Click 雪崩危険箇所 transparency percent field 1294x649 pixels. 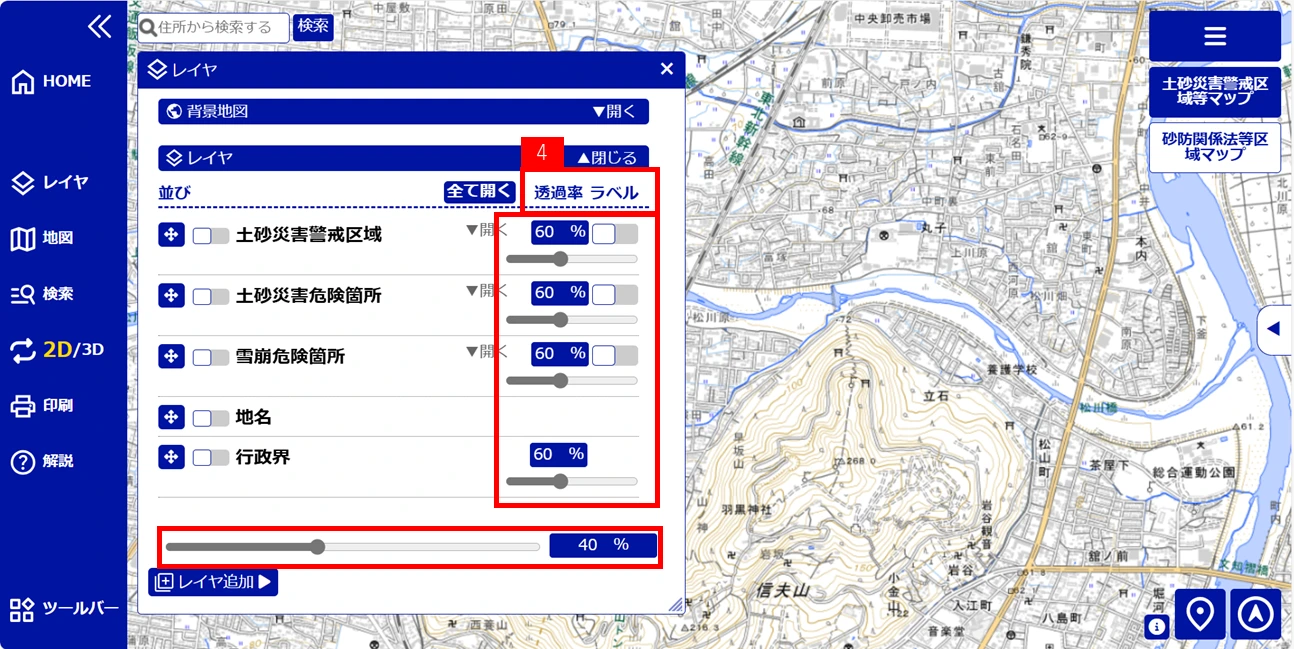click(x=559, y=354)
